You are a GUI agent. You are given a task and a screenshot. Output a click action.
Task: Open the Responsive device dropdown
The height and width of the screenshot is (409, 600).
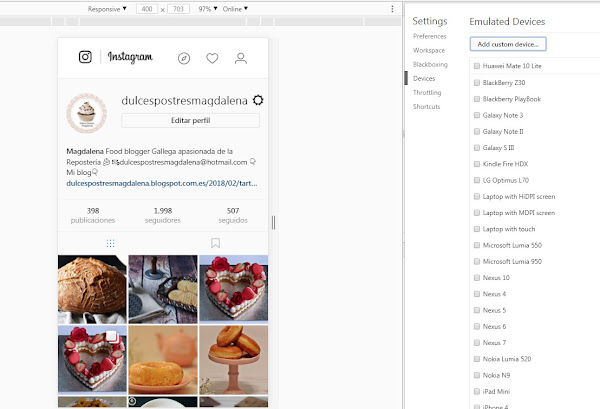tap(107, 9)
